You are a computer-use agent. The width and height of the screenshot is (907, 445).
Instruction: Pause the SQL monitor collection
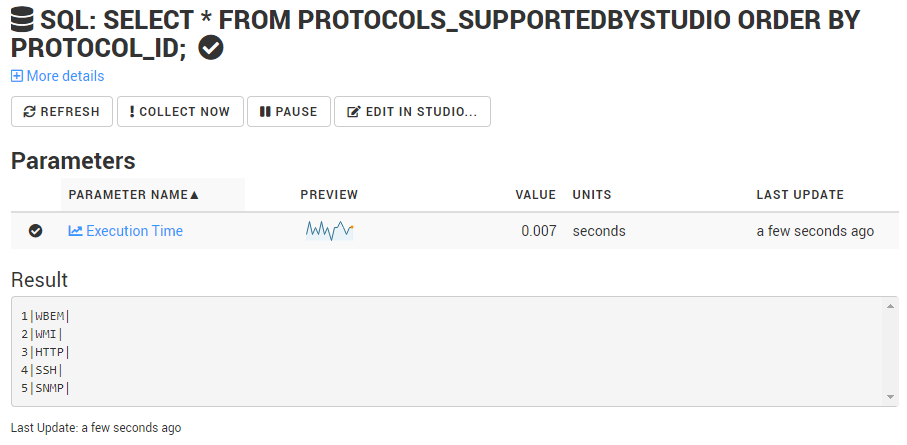point(288,112)
